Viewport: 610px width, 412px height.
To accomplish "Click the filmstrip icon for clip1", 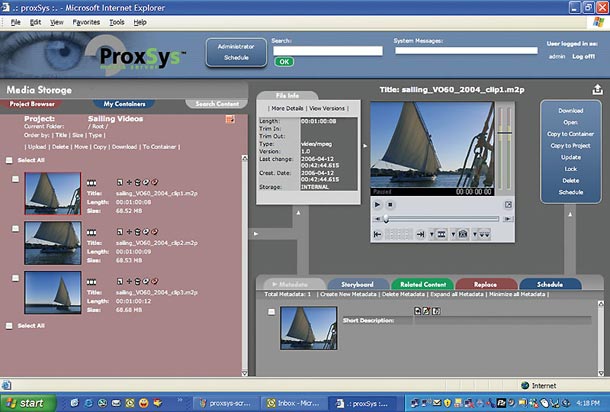I will pos(92,182).
